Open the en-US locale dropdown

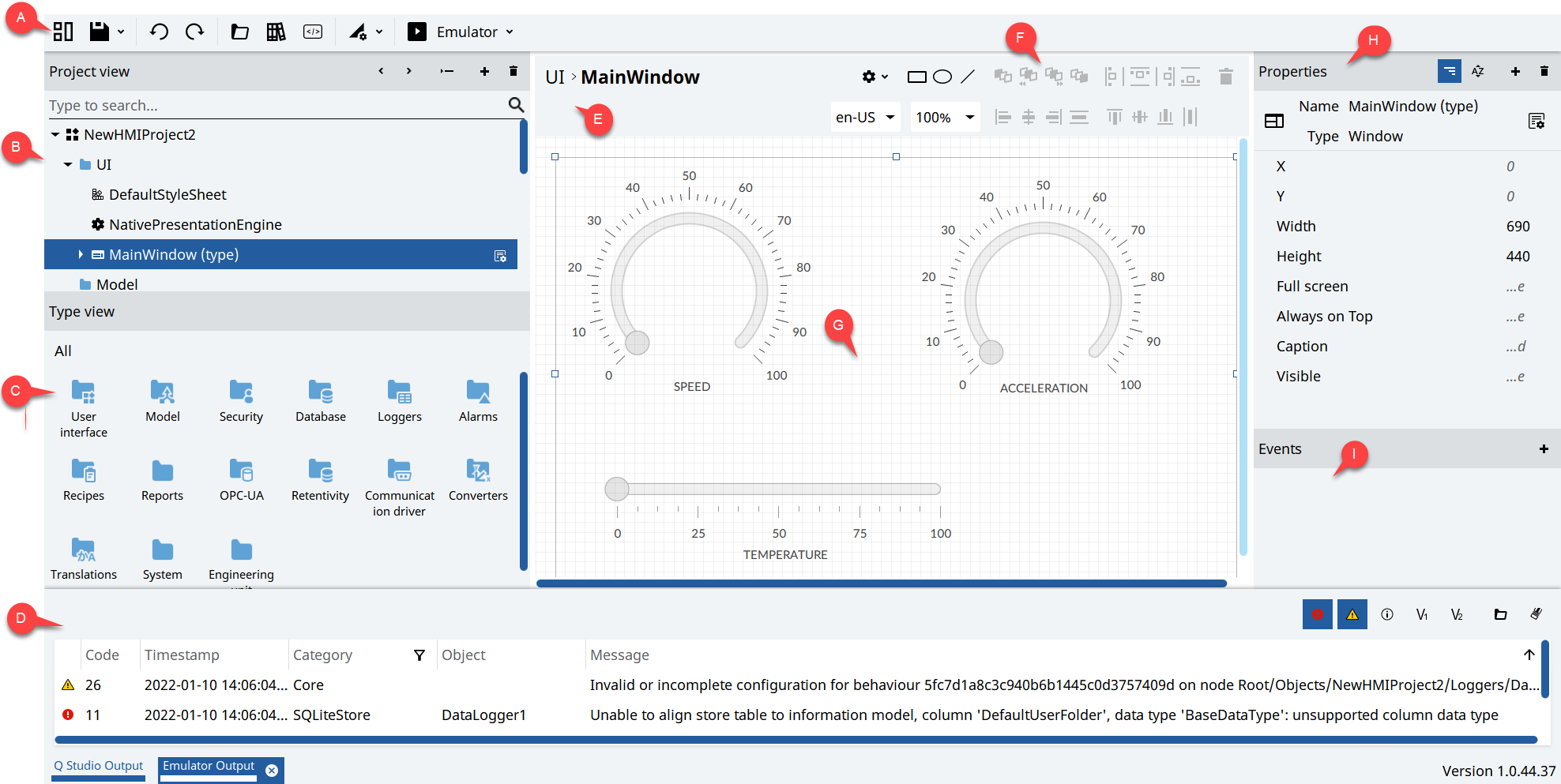point(865,117)
